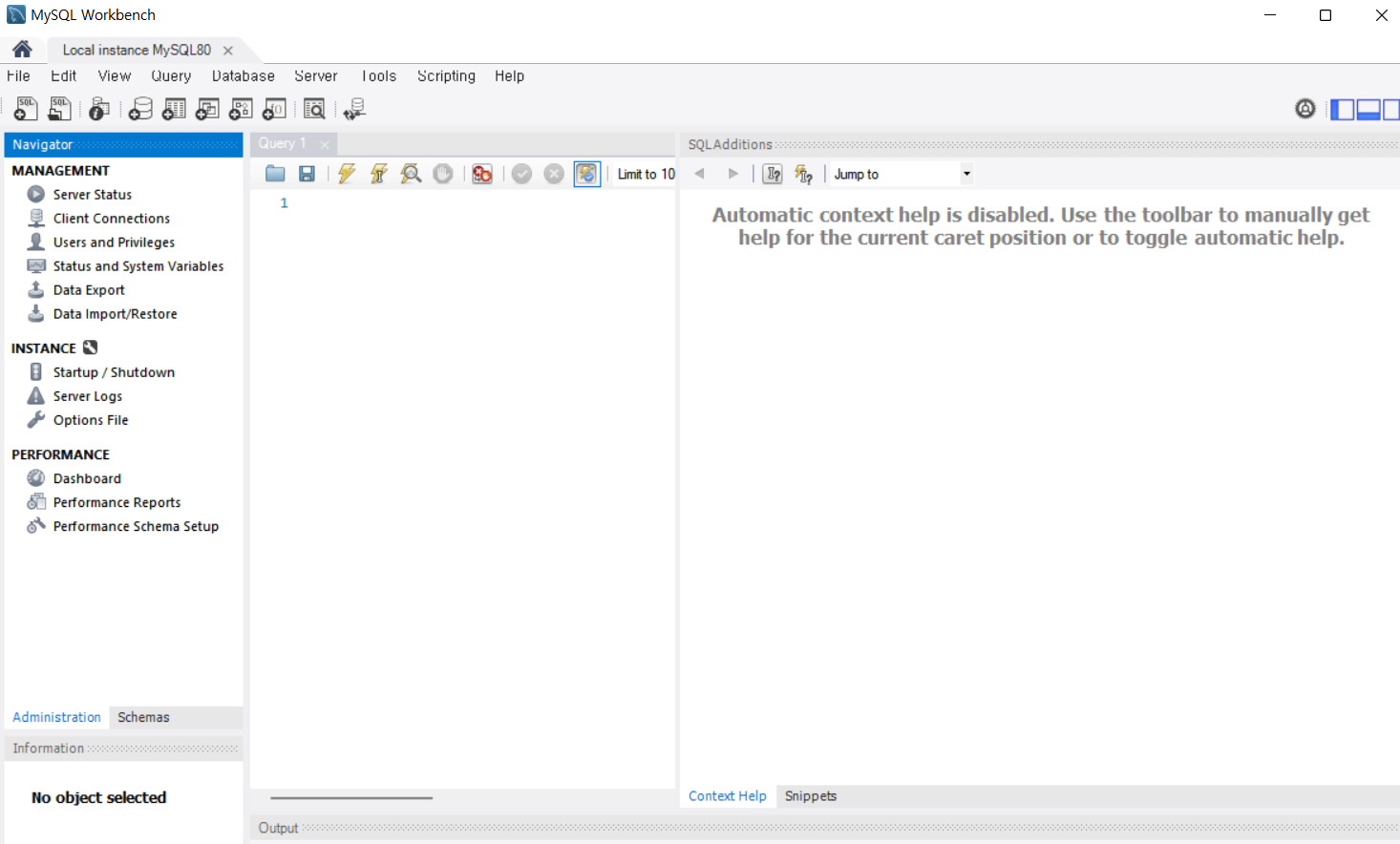This screenshot has width=1400, height=844.
Task: Open Users and Privileges
Action: (x=114, y=243)
